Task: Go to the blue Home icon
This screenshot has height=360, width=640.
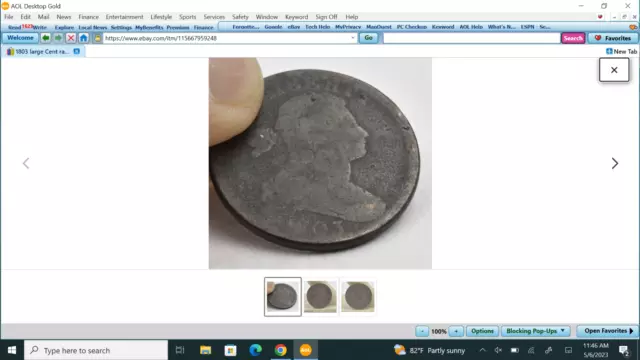Action: [x=84, y=38]
